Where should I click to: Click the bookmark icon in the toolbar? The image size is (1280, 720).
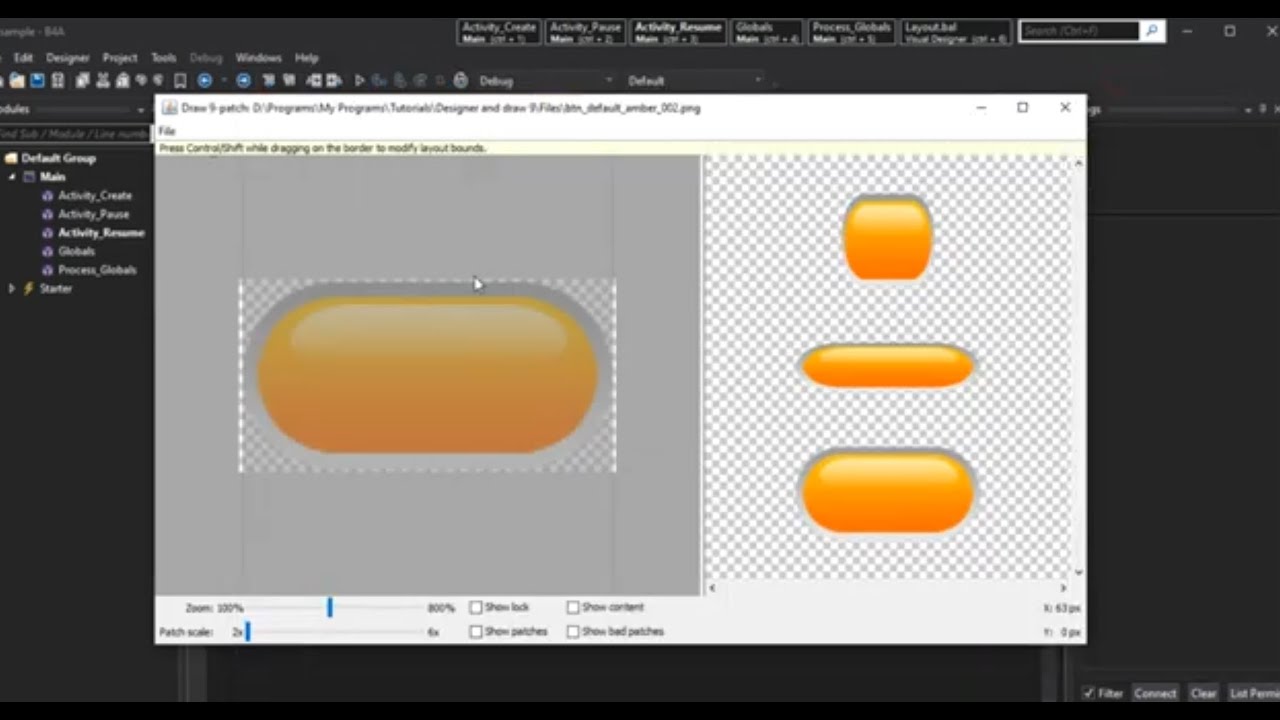(x=180, y=80)
